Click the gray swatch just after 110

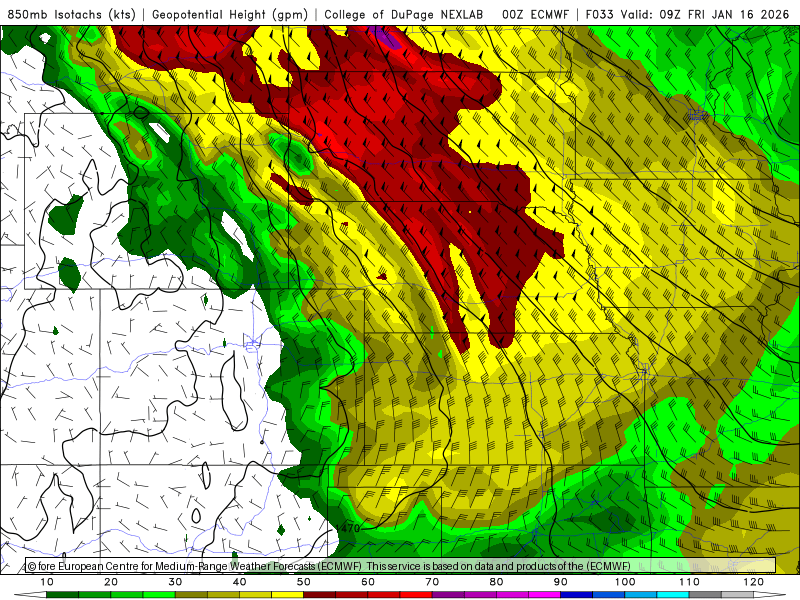tap(705, 595)
